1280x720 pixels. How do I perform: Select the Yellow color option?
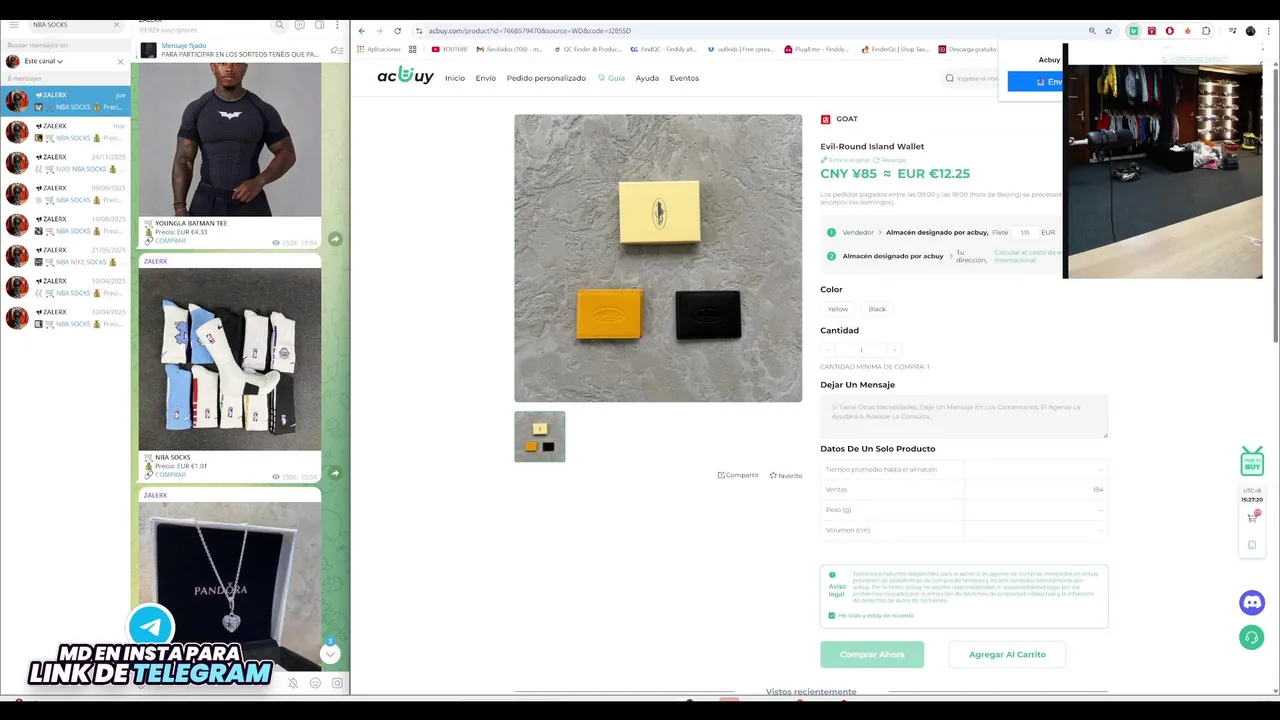click(x=838, y=309)
